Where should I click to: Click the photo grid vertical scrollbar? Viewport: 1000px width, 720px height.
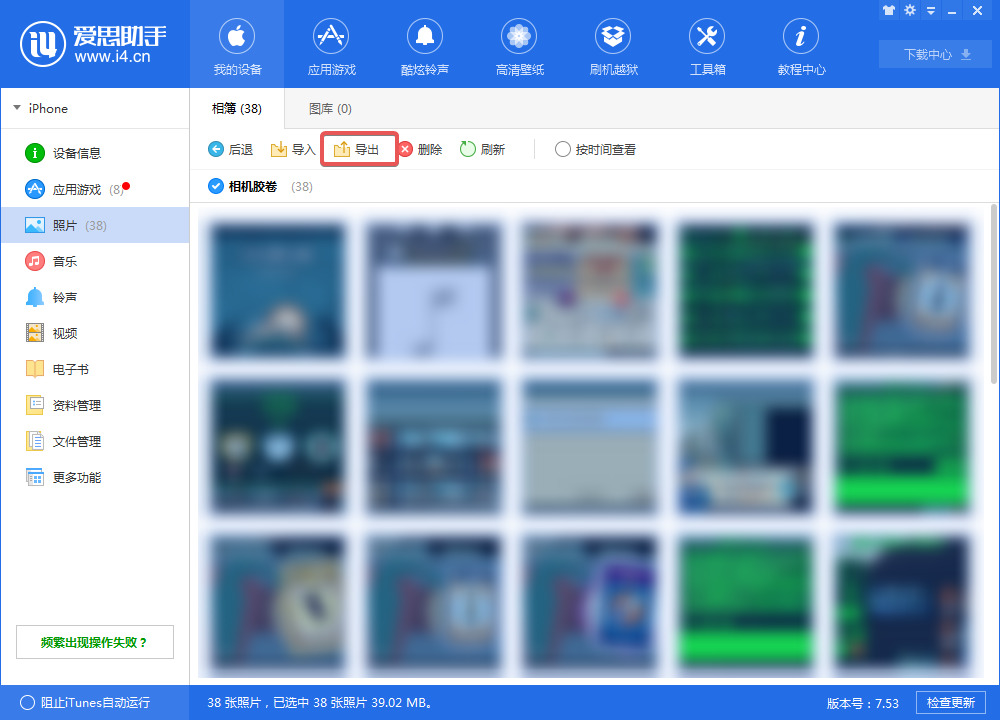click(x=993, y=300)
